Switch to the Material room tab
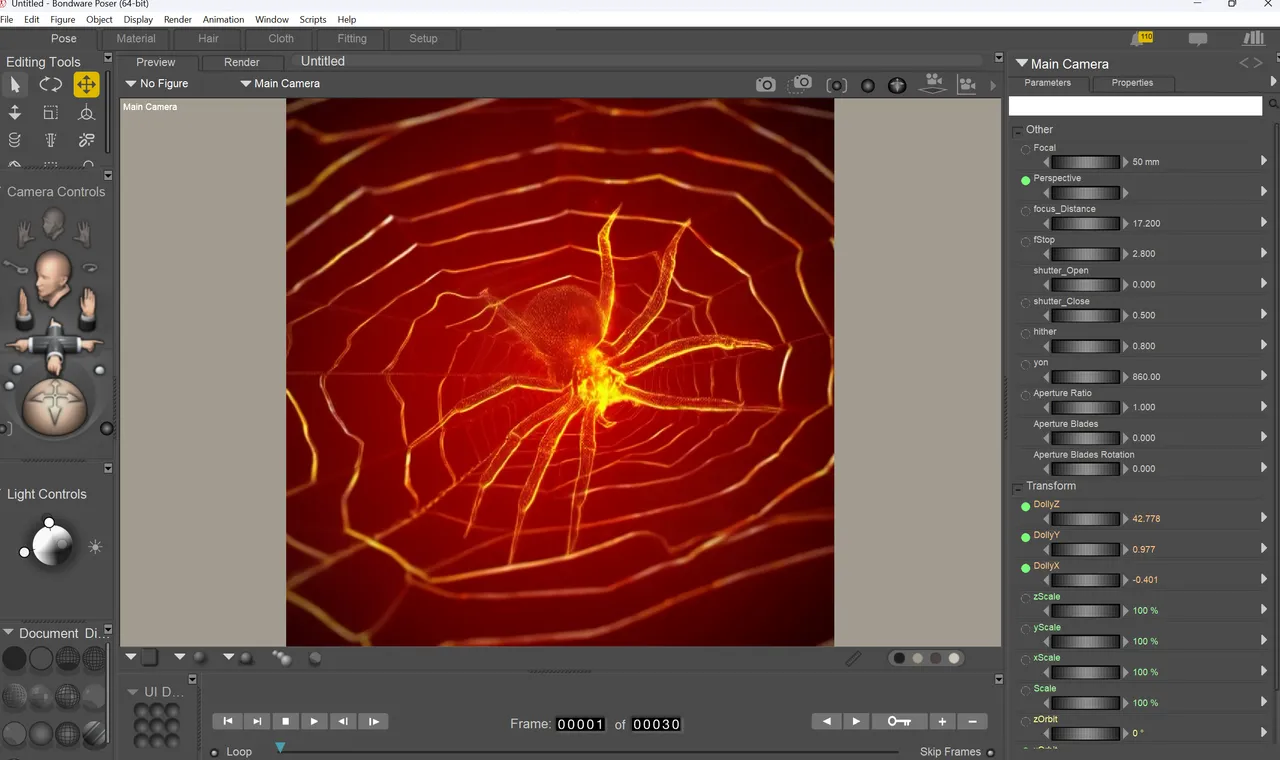This screenshot has height=760, width=1280. 136,39
